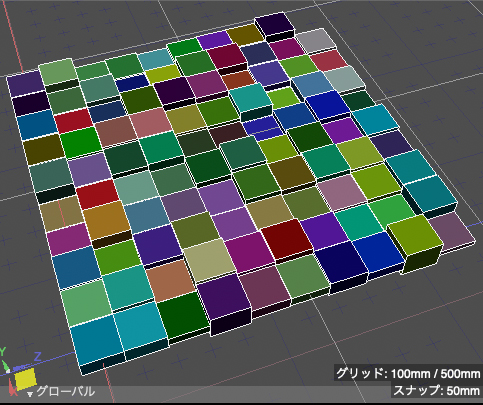Select the light green tile at lower left edge

86,302
